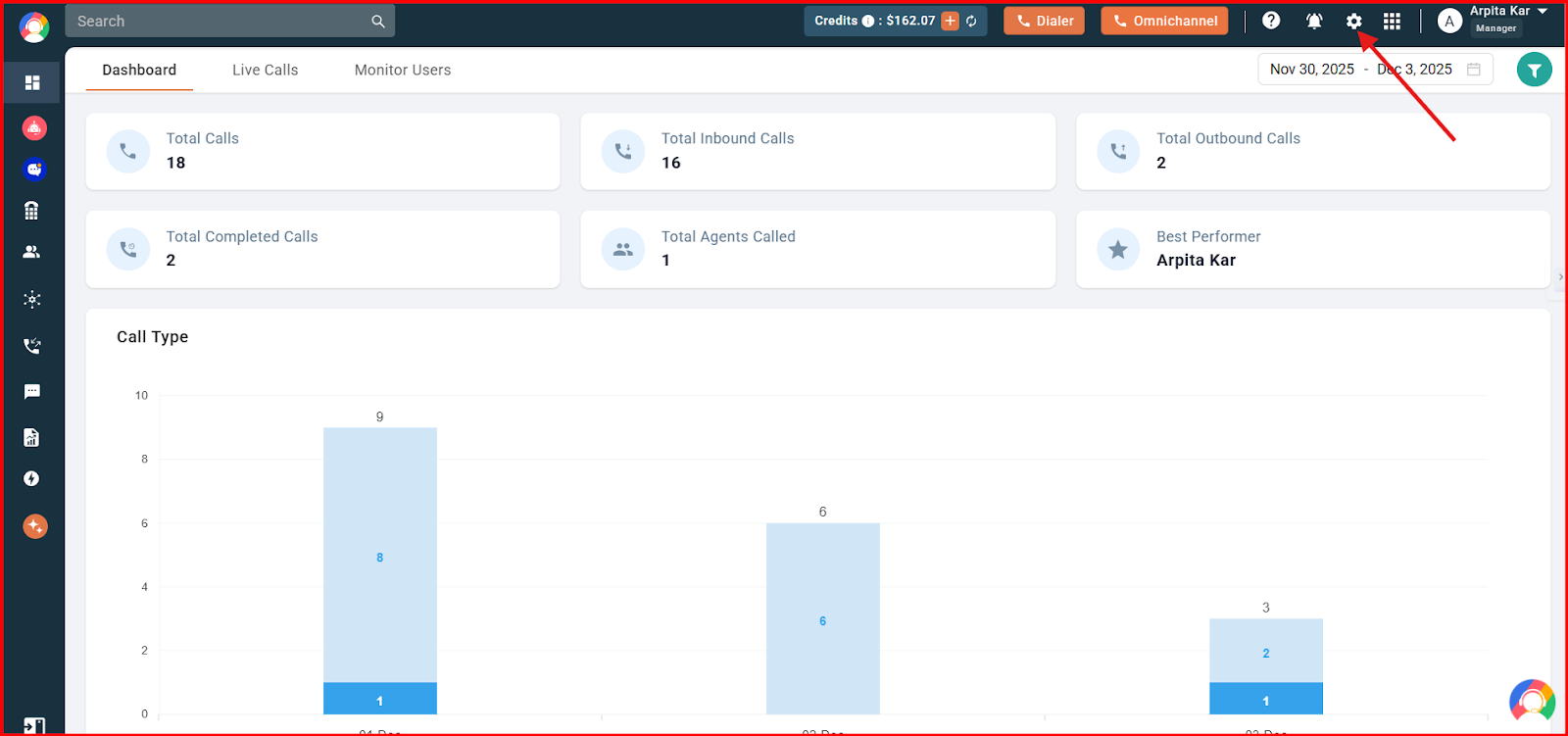The image size is (1568, 736).
Task: Click the Total Completed Calls phone icon
Action: pos(128,249)
